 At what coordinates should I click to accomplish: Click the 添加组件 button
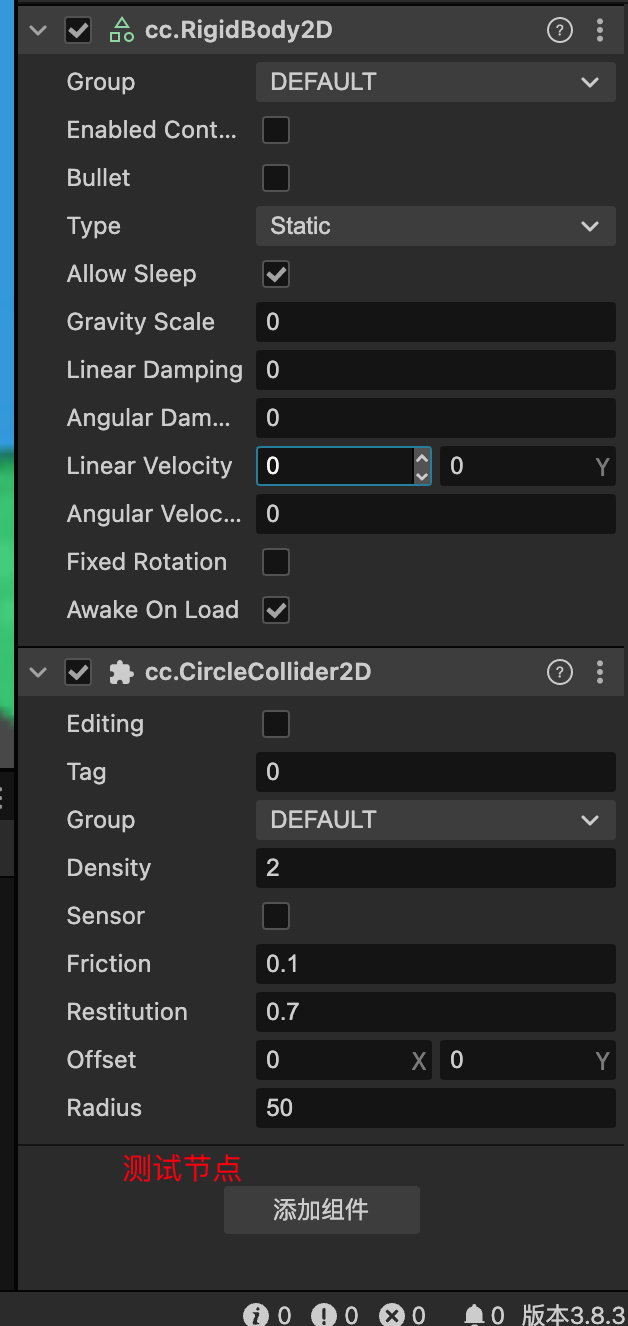click(321, 1210)
